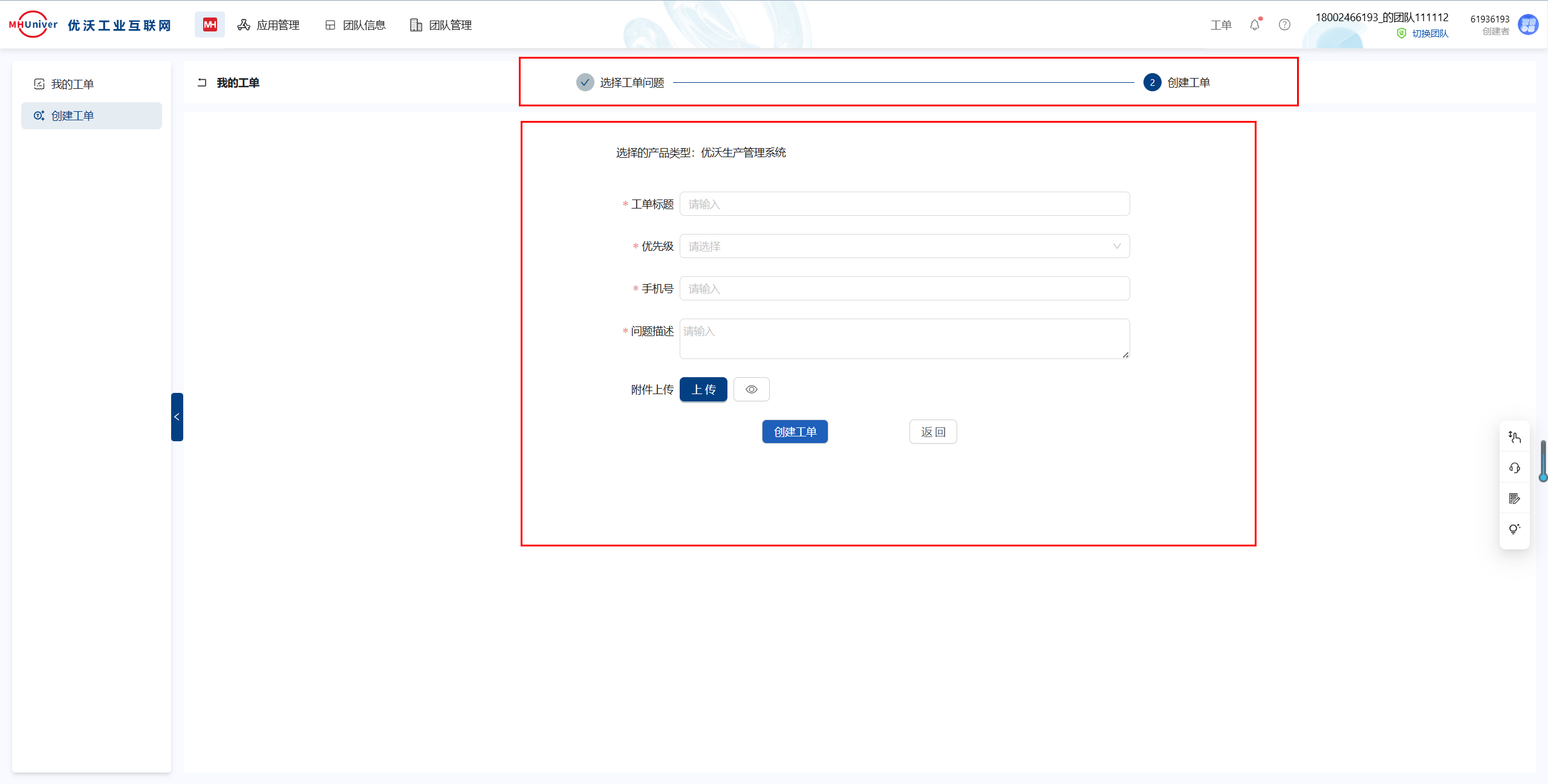Click the help question mark icon
Viewport: 1548px width, 784px height.
click(x=1284, y=25)
